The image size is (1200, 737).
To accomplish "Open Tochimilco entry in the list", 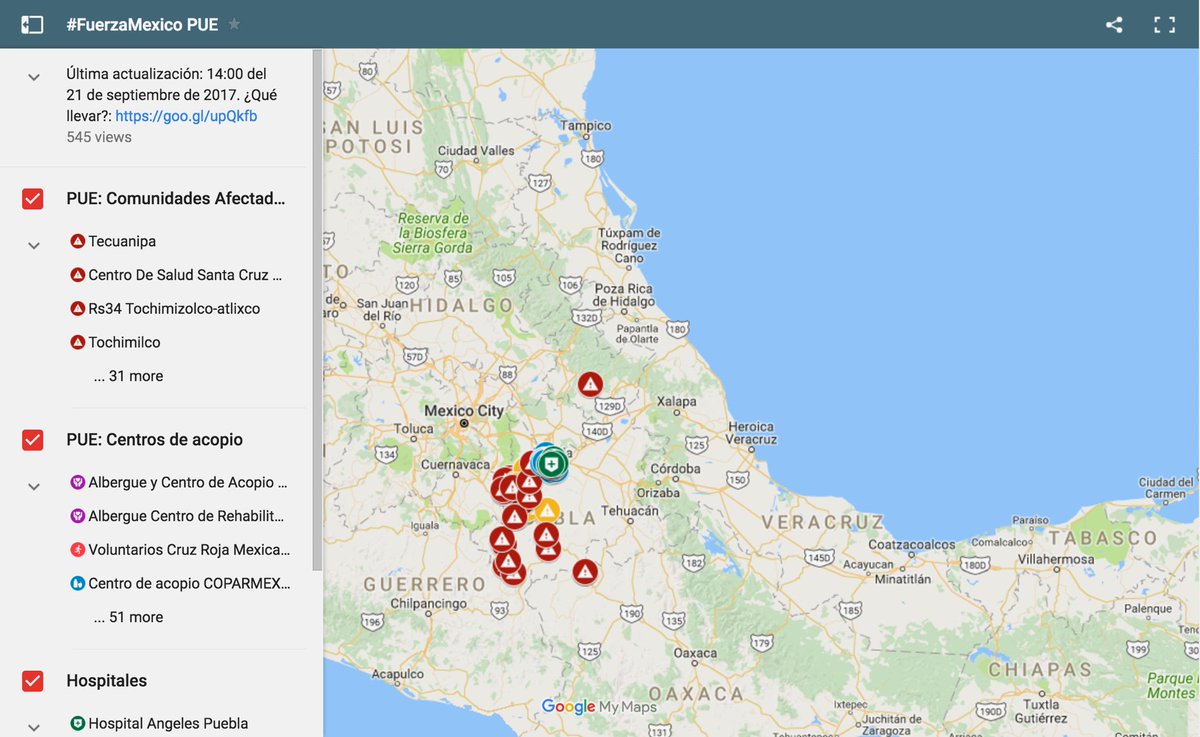I will [124, 342].
